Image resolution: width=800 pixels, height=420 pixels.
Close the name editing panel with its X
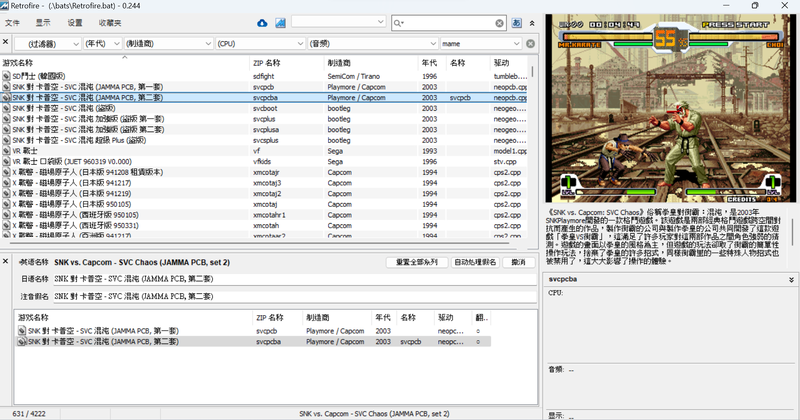click(5, 261)
